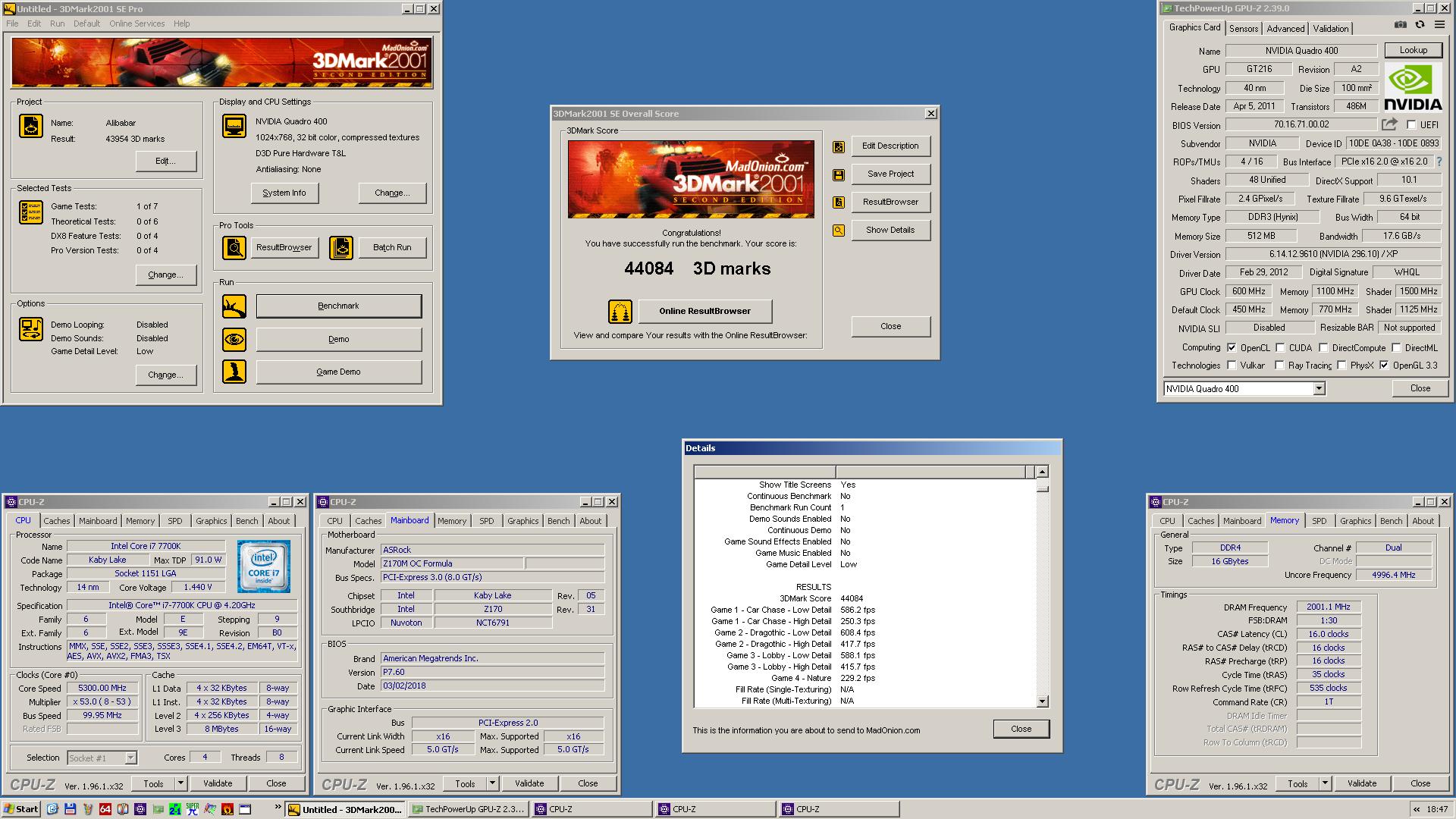Image resolution: width=1456 pixels, height=819 pixels.
Task: Click the Display and CPU Settings monitor icon
Action: pos(234,126)
